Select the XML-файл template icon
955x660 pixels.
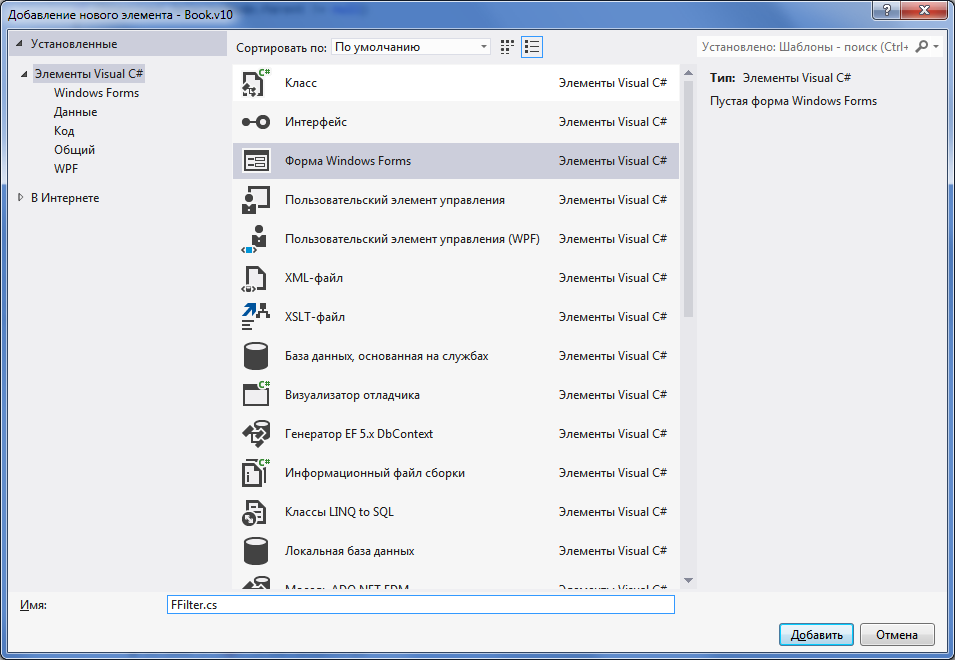(256, 278)
